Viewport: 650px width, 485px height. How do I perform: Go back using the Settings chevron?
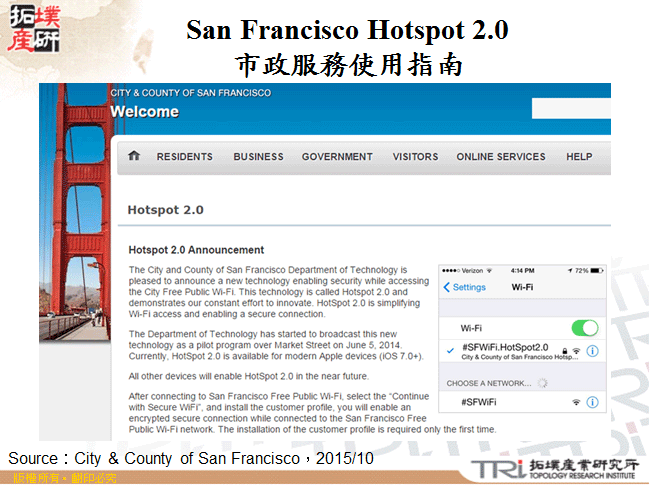pyautogui.click(x=446, y=287)
